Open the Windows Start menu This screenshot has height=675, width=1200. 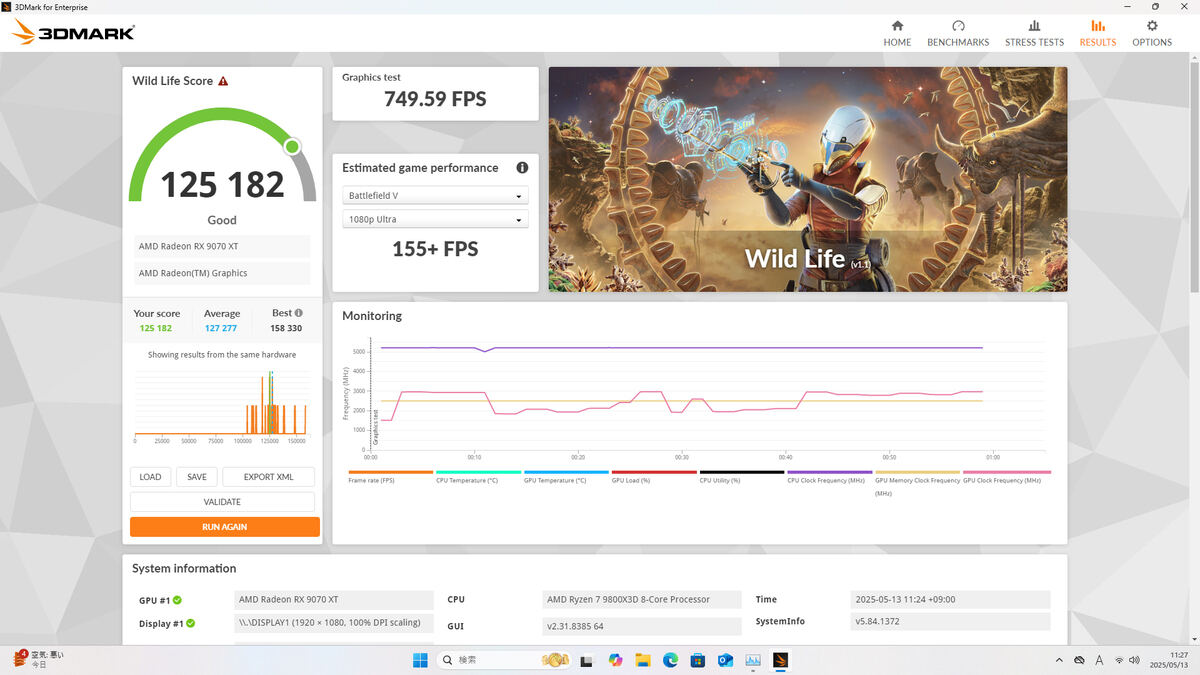[420, 660]
